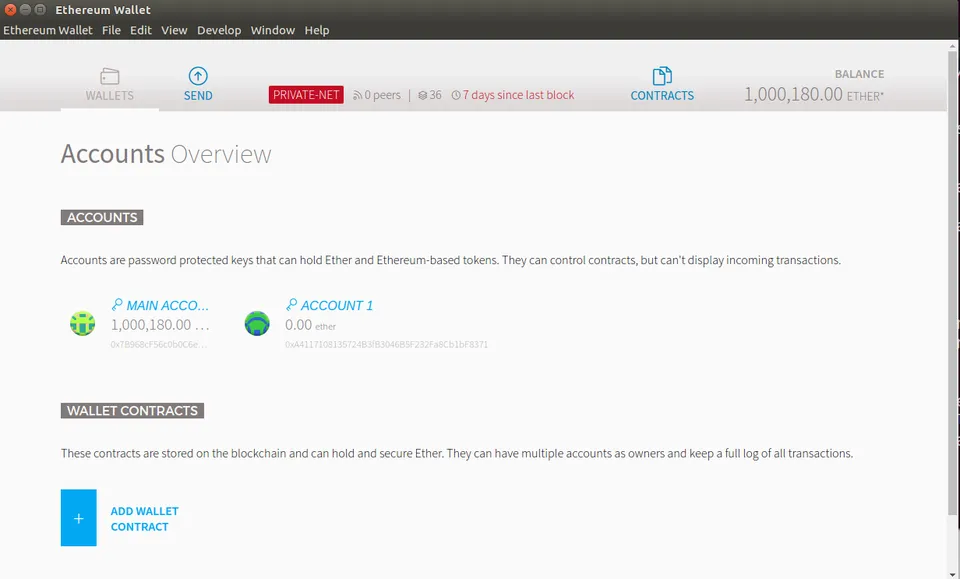Click the ADD WALLET CONTRACT label
This screenshot has width=960, height=579.
[144, 518]
